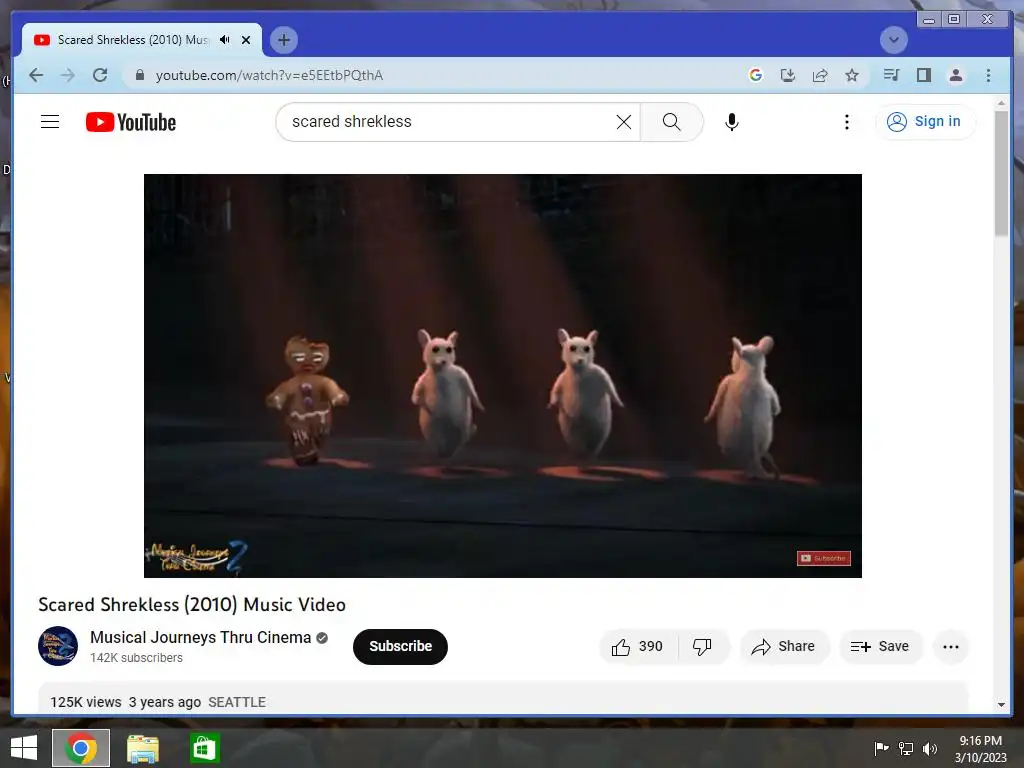Switch to Chrome in the taskbar
The image size is (1024, 768).
pyautogui.click(x=81, y=748)
